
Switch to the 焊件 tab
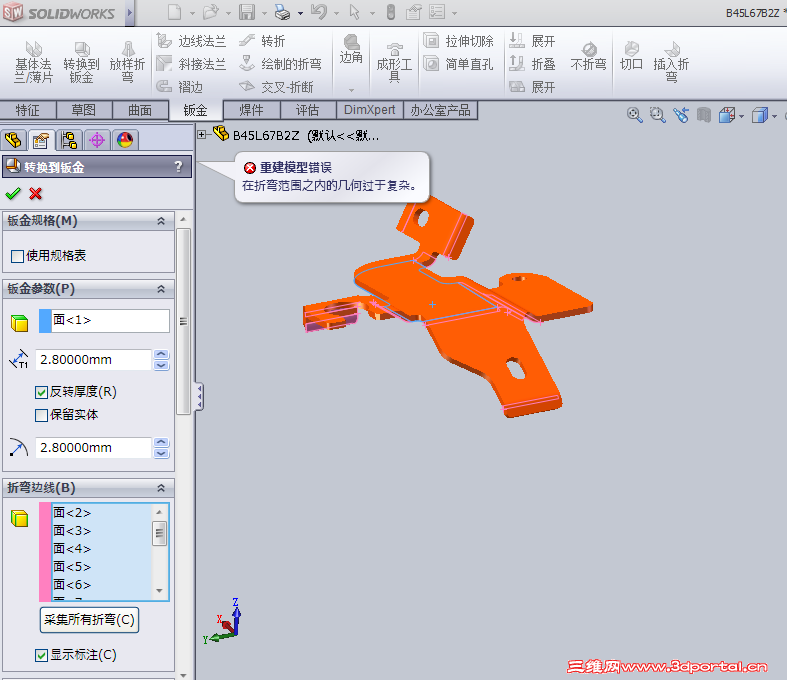(x=251, y=110)
